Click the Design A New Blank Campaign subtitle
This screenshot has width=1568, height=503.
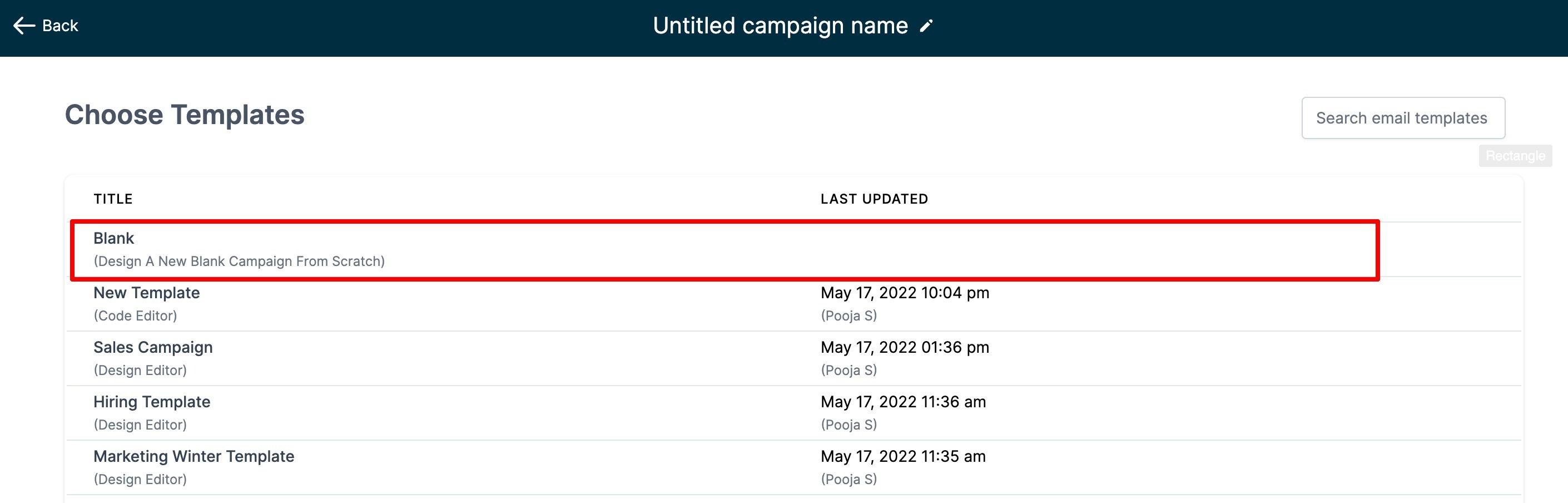(239, 262)
